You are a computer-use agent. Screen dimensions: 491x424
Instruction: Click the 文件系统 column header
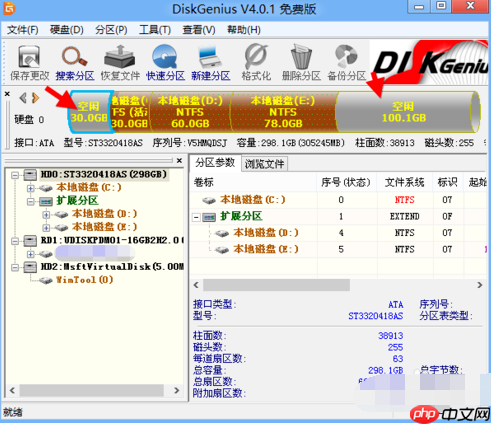pos(404,182)
